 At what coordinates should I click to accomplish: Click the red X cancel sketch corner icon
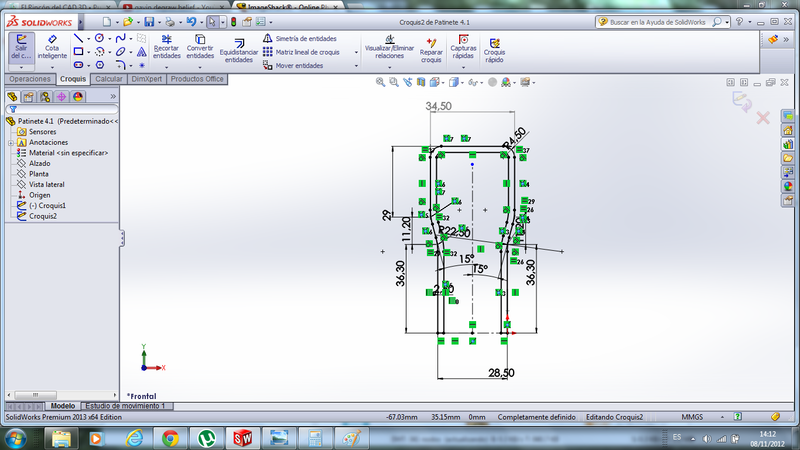pyautogui.click(x=762, y=118)
